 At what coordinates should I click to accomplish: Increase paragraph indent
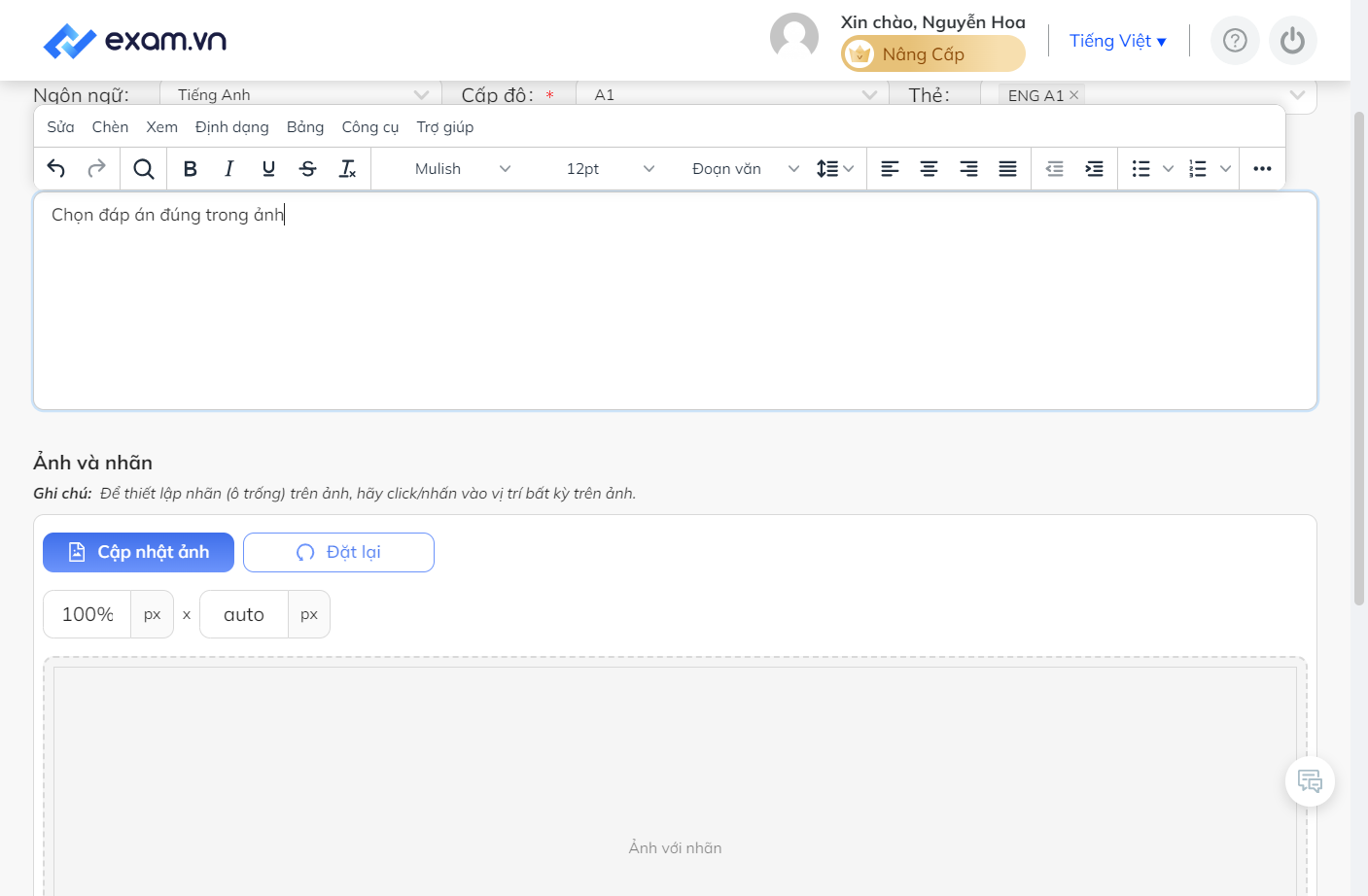click(1095, 169)
